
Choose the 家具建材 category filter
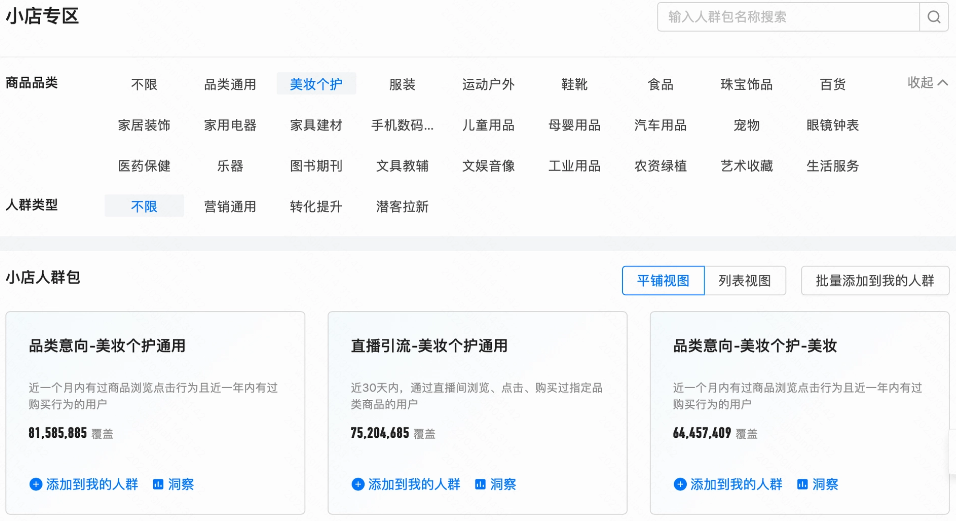(316, 125)
